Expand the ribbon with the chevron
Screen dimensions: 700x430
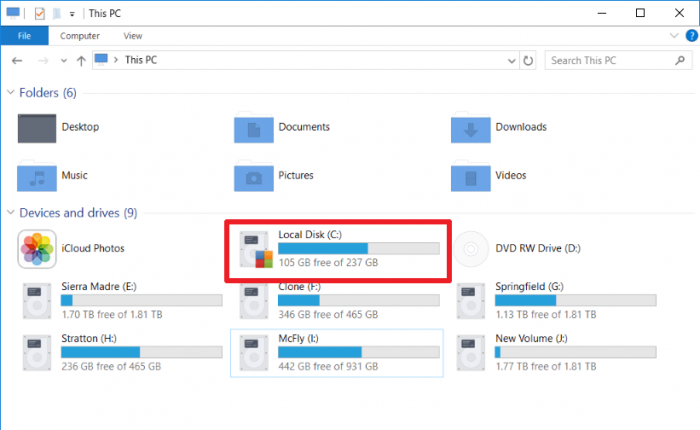[674, 36]
